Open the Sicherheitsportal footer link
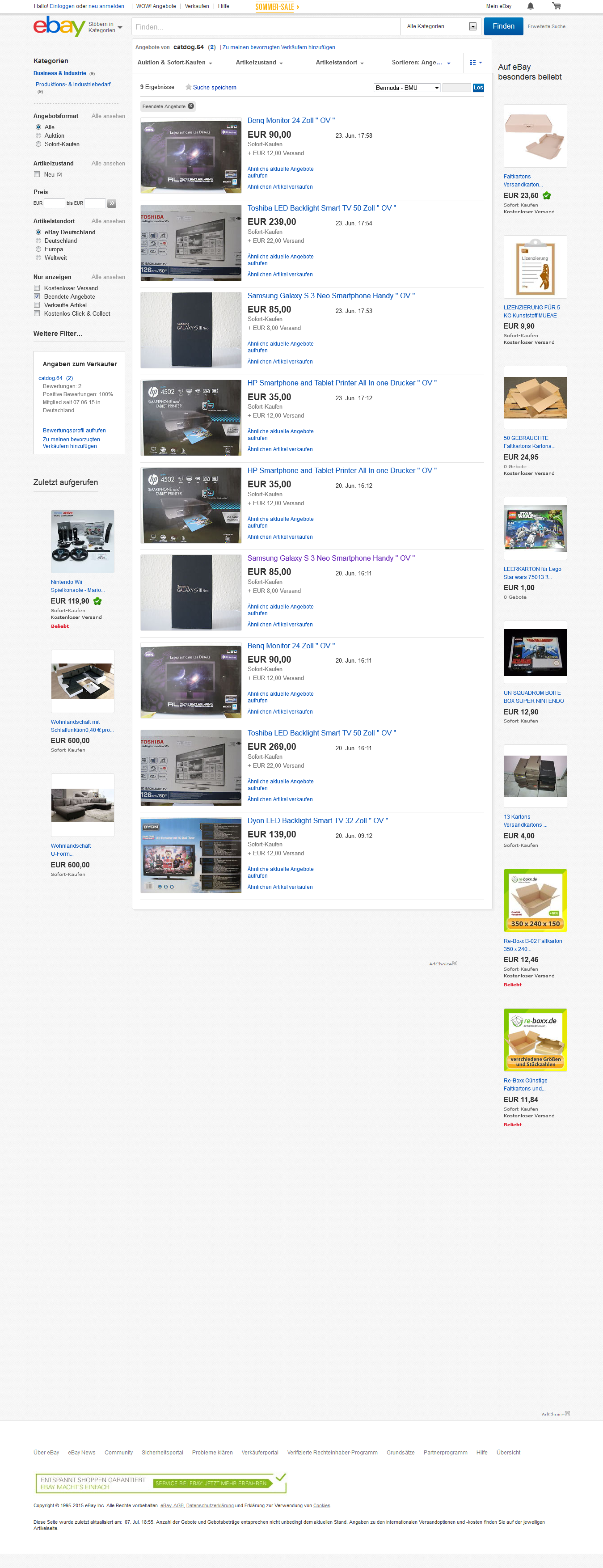Viewport: 603px width, 1568px height. tap(162, 1452)
